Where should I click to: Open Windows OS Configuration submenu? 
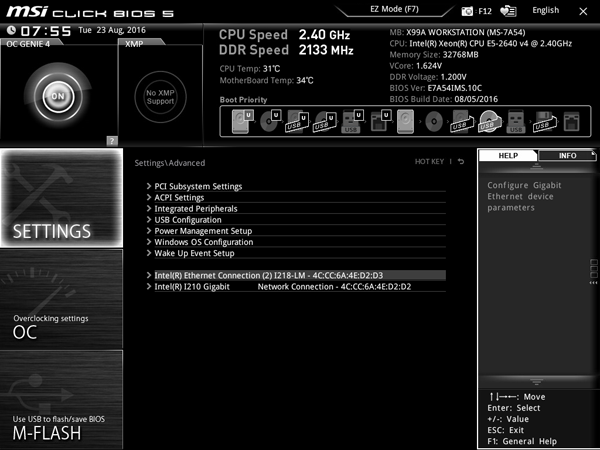(296, 242)
